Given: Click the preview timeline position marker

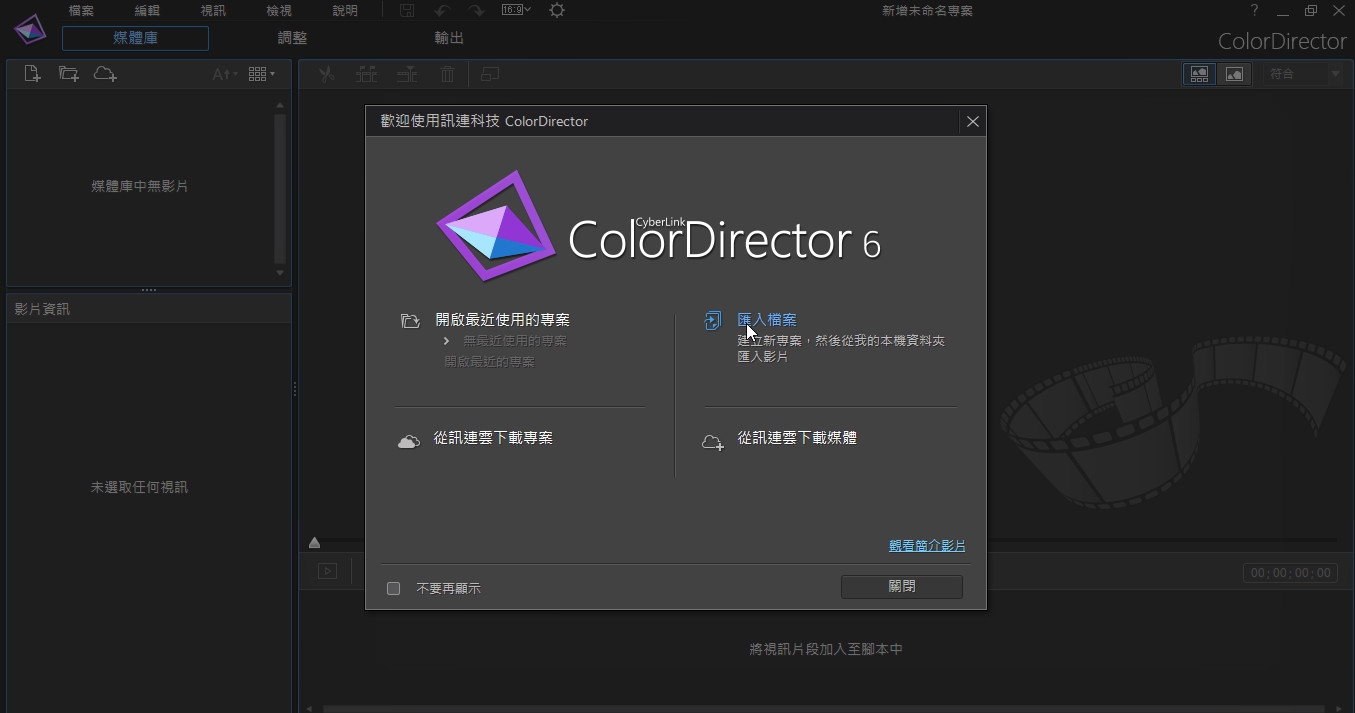Looking at the screenshot, I should coord(314,543).
